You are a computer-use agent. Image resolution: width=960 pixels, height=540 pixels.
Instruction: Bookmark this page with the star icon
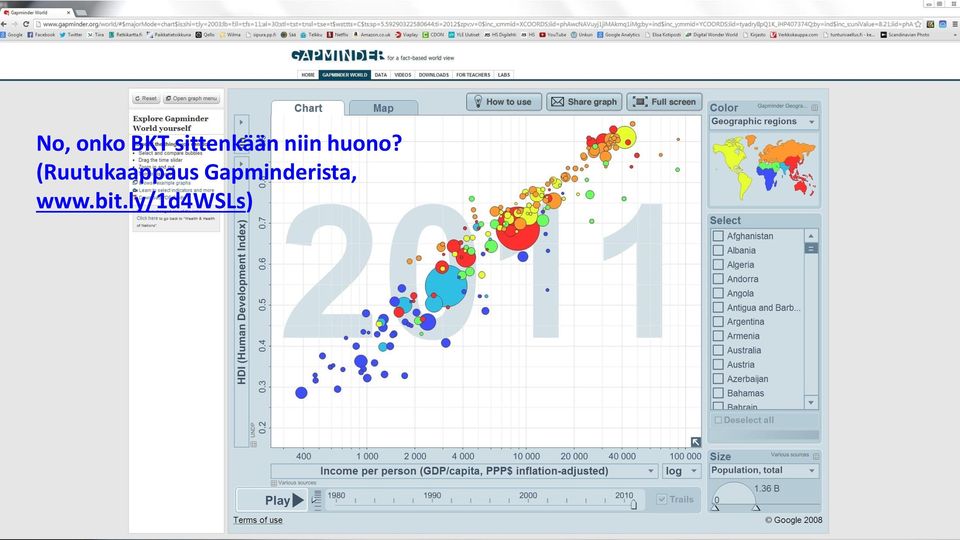pos(918,24)
